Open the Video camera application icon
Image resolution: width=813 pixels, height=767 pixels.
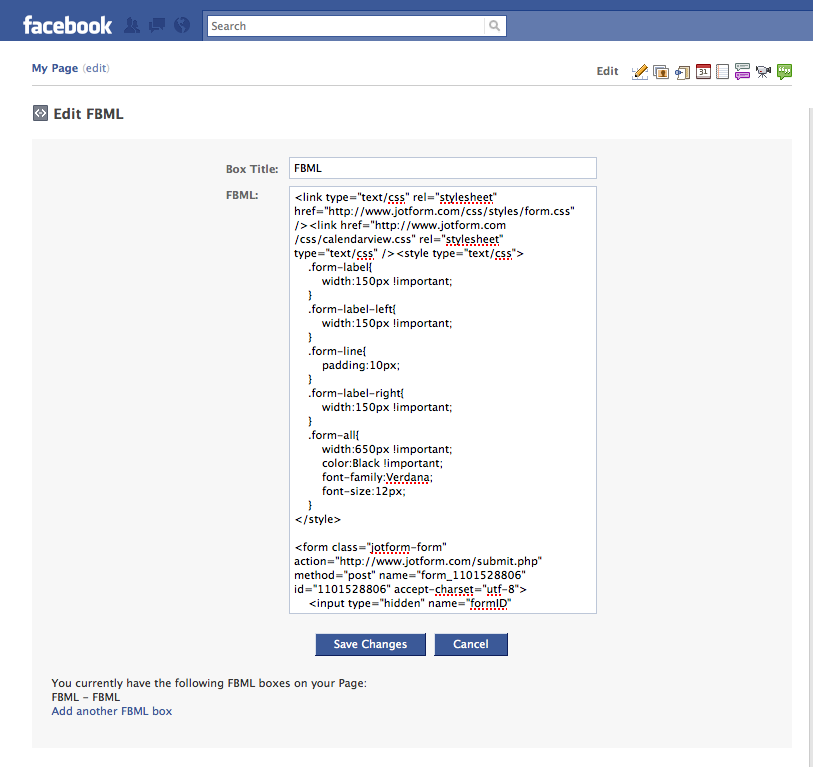tap(763, 72)
